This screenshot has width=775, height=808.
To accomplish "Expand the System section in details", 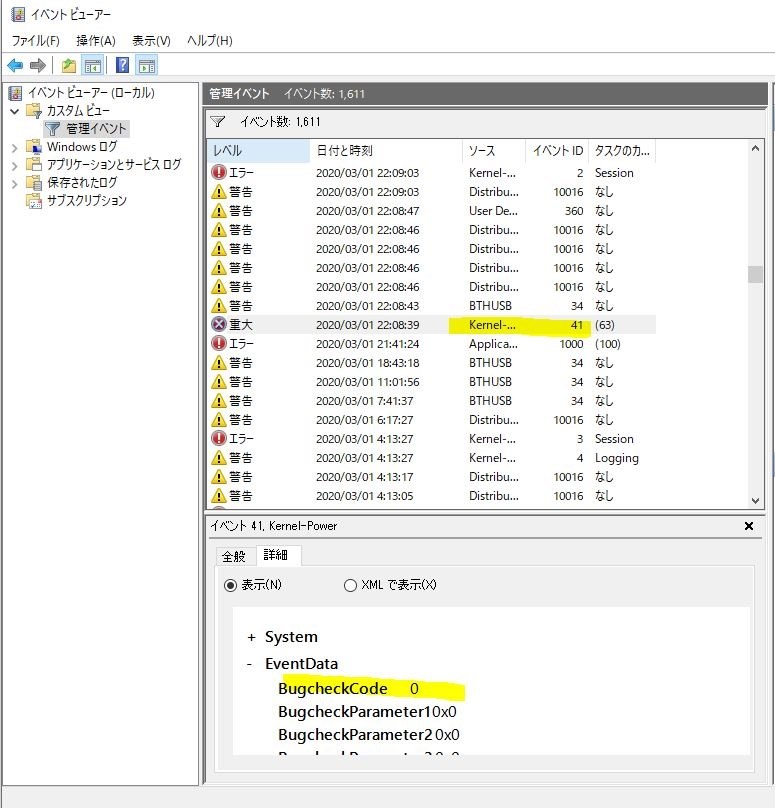I will [x=251, y=637].
